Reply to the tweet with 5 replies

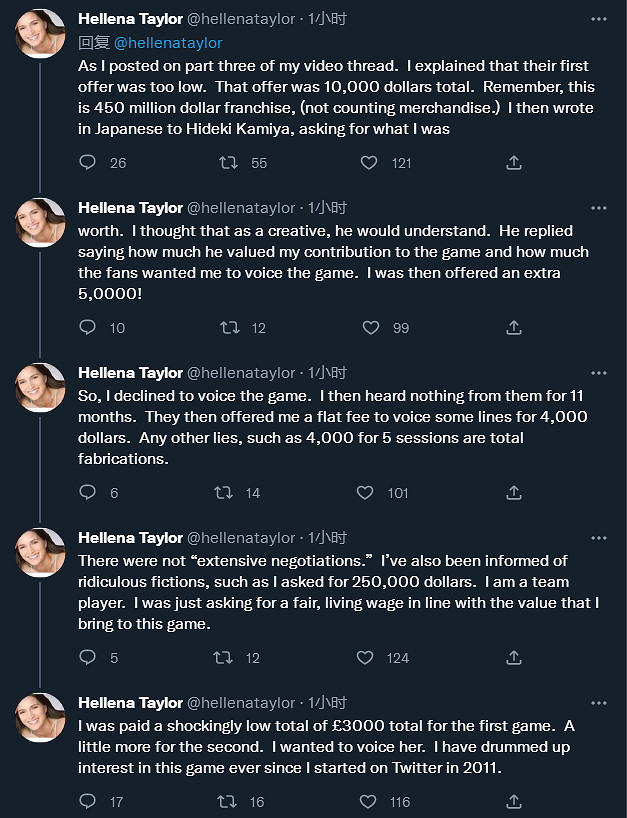pos(88,657)
